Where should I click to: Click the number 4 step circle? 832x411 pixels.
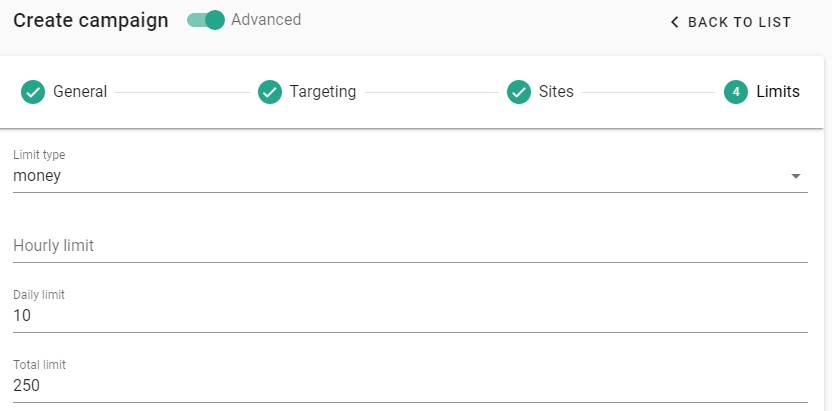(x=736, y=92)
